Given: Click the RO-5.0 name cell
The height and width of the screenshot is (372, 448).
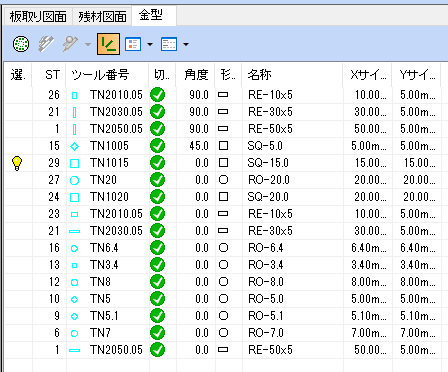Looking at the screenshot, I should [x=266, y=299].
